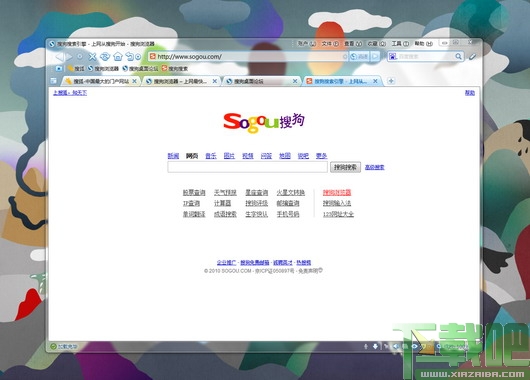
Task: Expand the dropdown arrow beside the back/forward buttons
Action: click(80, 56)
